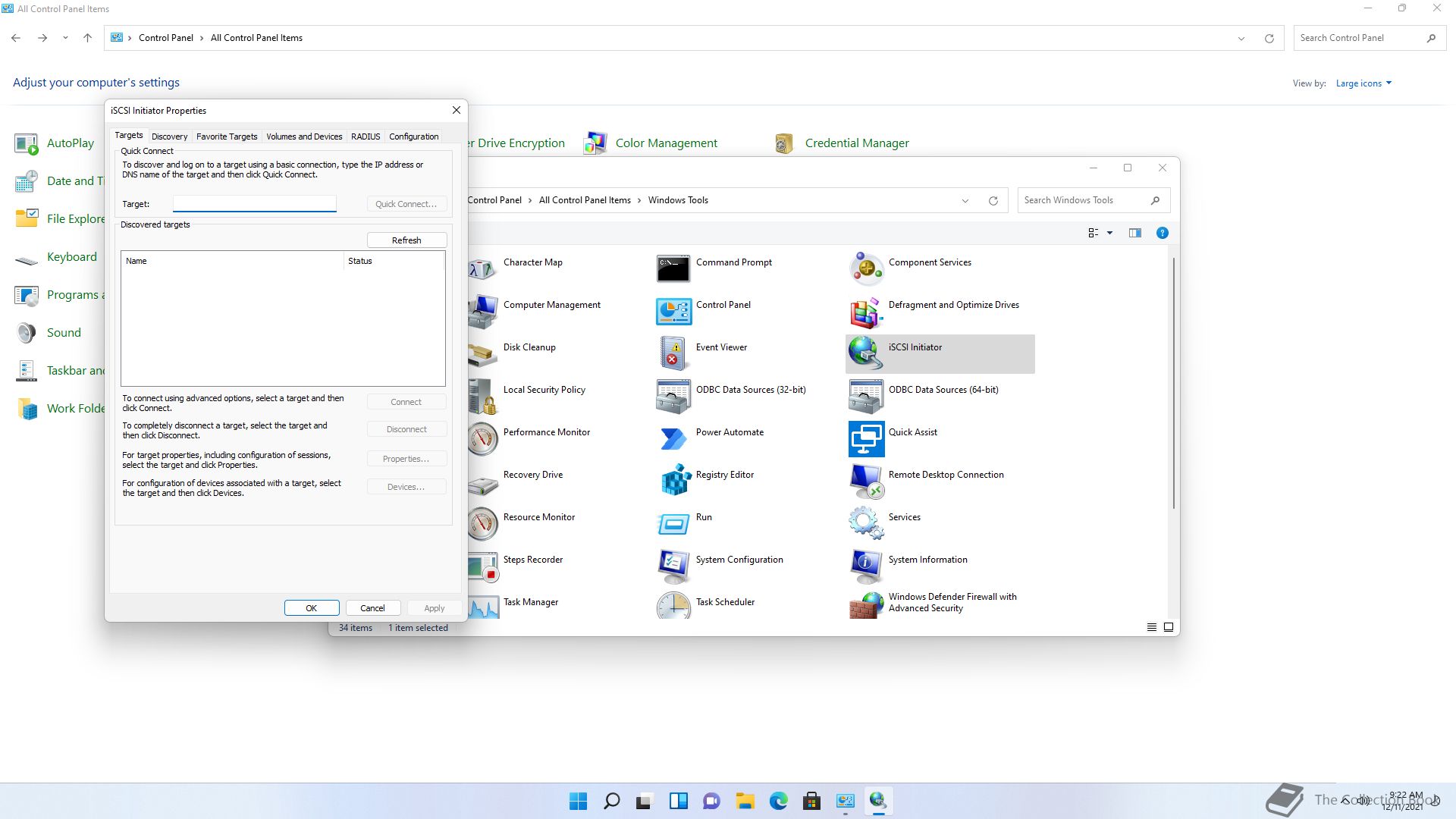
Task: Open RADIUS tab
Action: [366, 136]
